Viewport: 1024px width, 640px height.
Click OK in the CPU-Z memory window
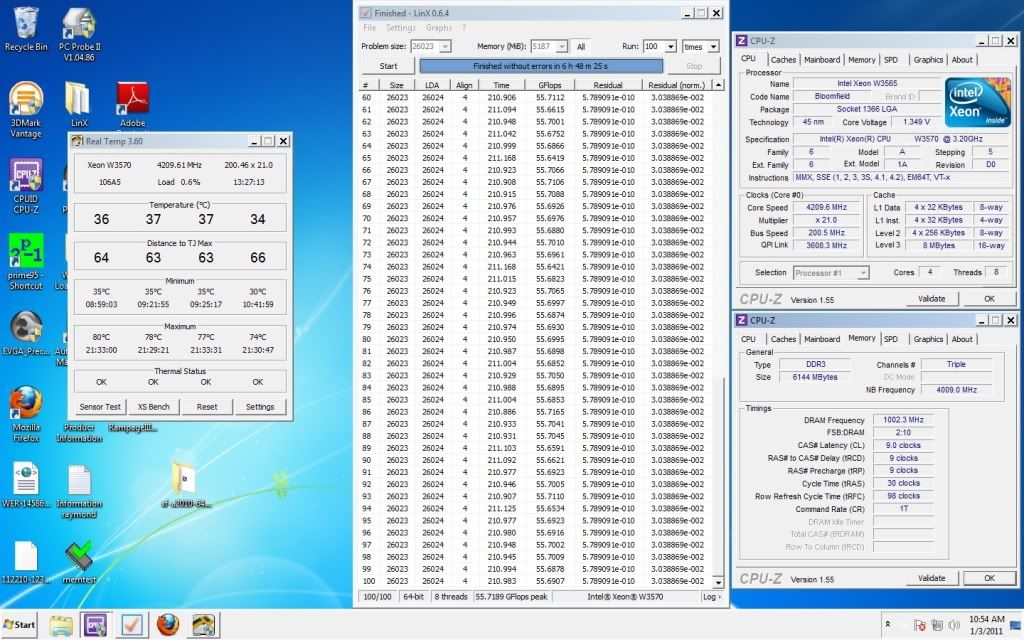pyautogui.click(x=989, y=578)
